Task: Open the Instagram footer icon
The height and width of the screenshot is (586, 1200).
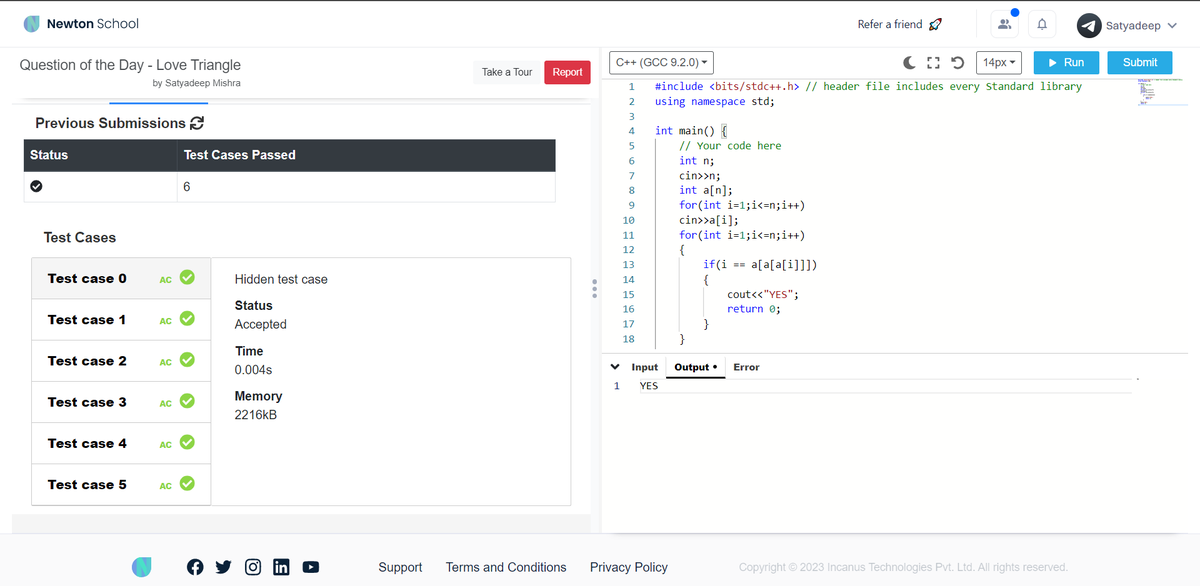Action: [253, 567]
